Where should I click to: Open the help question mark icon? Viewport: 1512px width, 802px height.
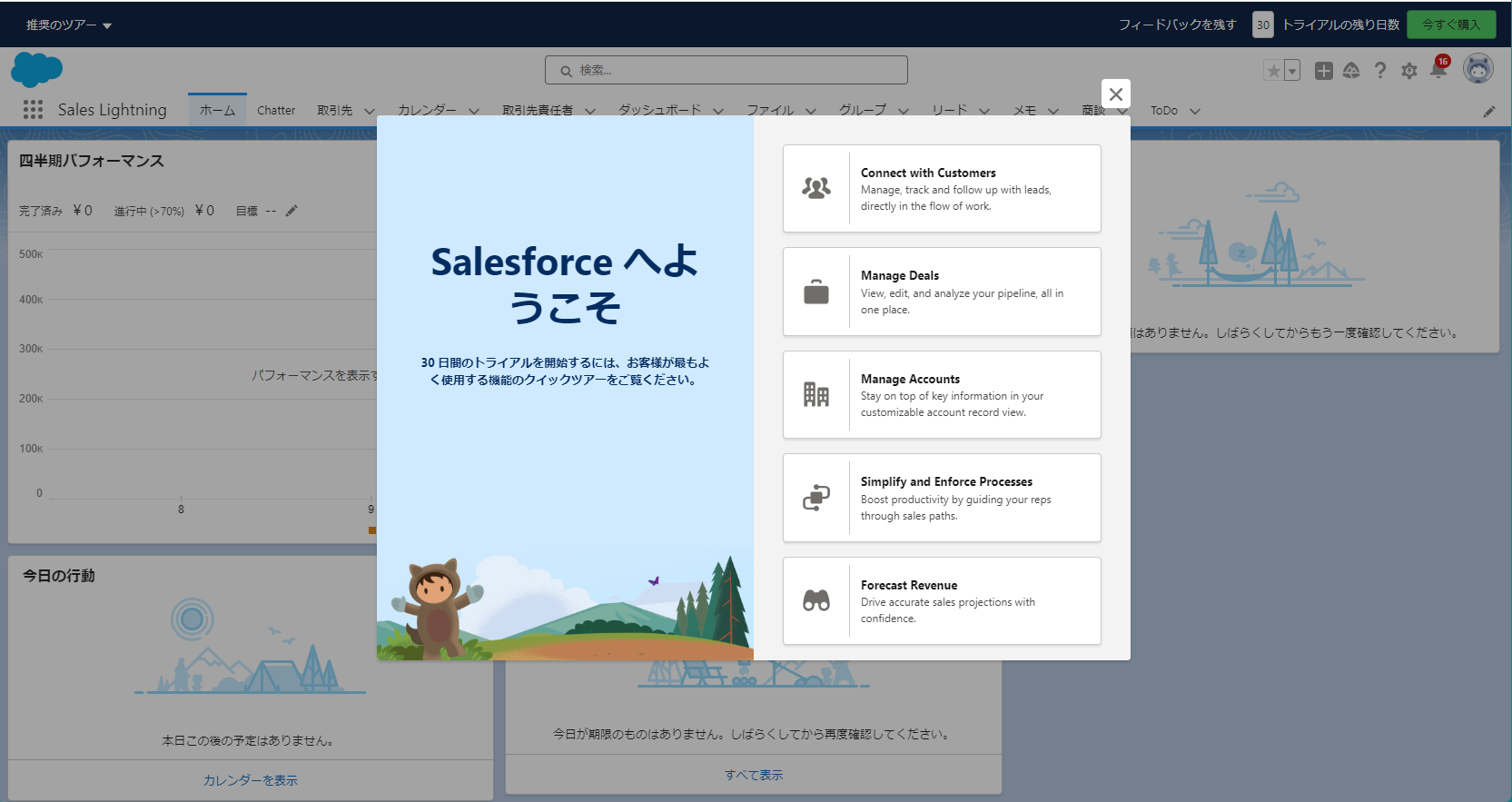point(1380,71)
